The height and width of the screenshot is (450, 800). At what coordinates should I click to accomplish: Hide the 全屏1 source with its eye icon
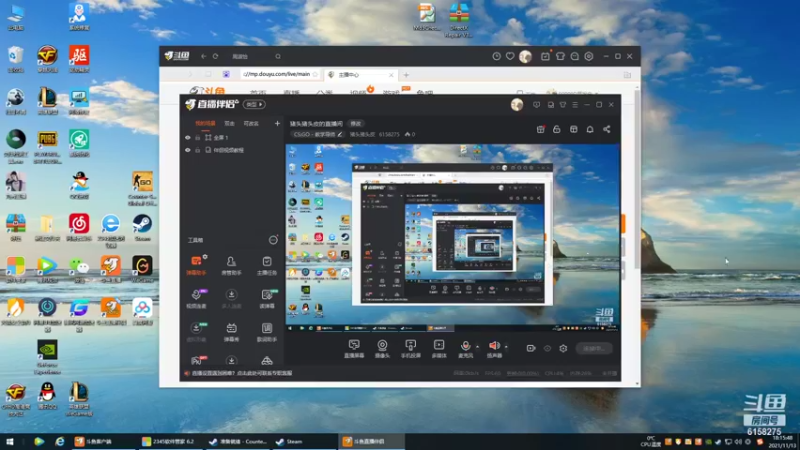(188, 138)
